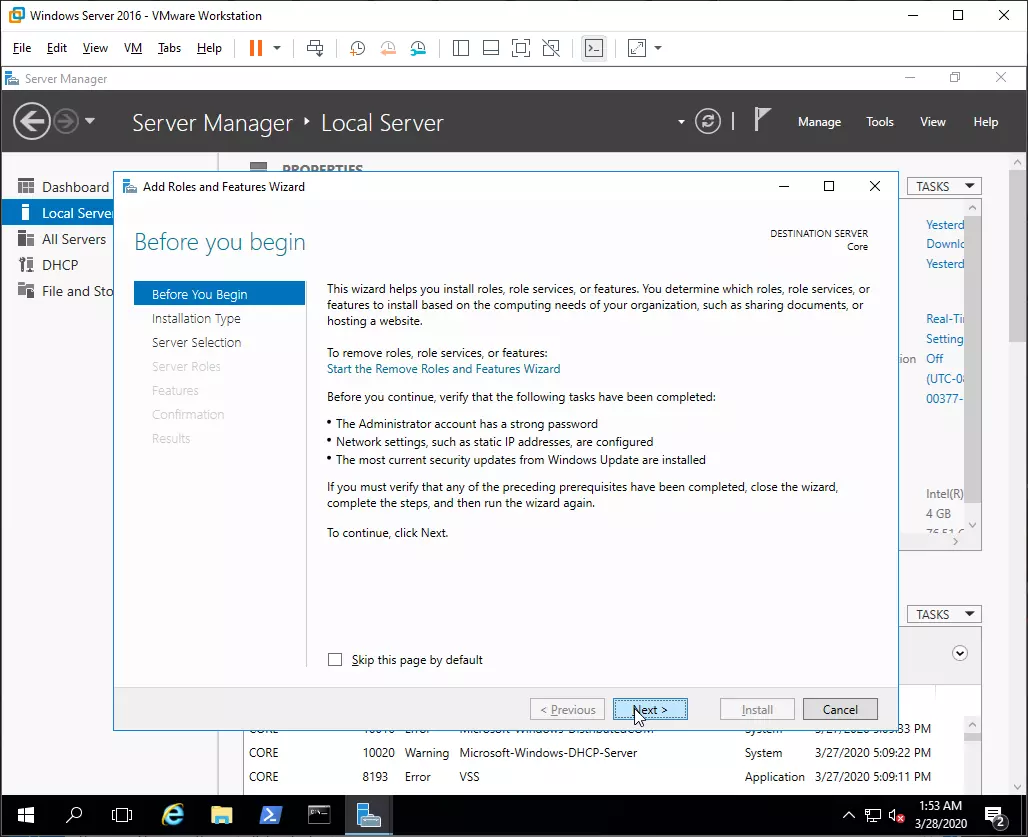This screenshot has height=837, width=1028.
Task: Launch Internet Explorer from taskbar
Action: coord(172,815)
